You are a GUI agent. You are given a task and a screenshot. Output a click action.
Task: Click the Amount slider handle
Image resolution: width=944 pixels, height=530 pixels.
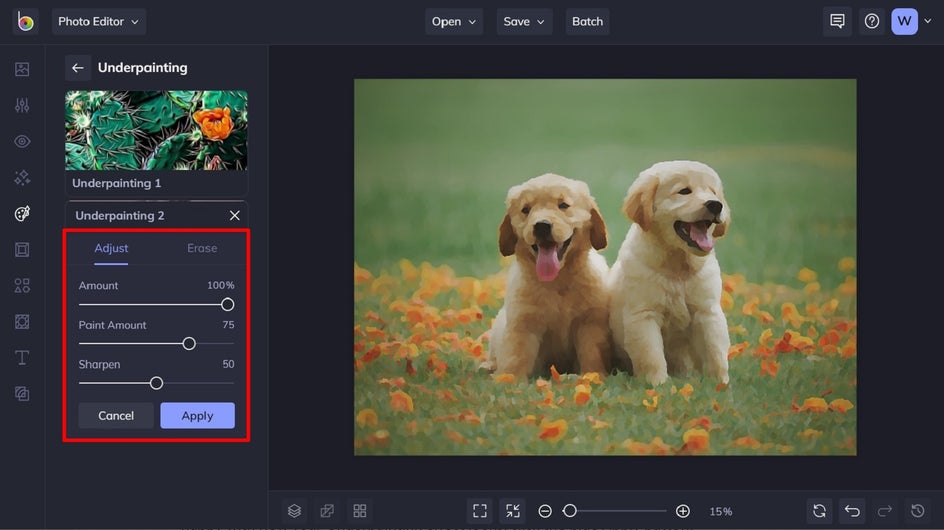[228, 305]
